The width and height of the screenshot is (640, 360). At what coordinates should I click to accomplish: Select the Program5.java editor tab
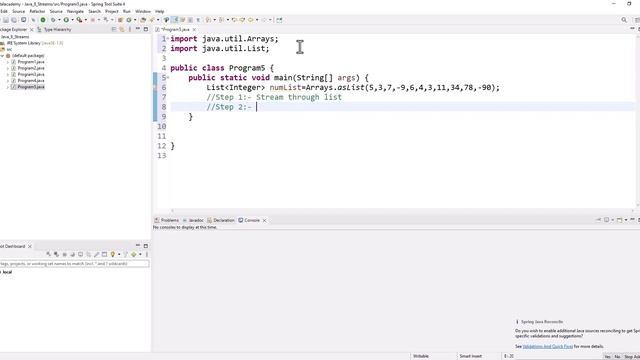point(176,29)
